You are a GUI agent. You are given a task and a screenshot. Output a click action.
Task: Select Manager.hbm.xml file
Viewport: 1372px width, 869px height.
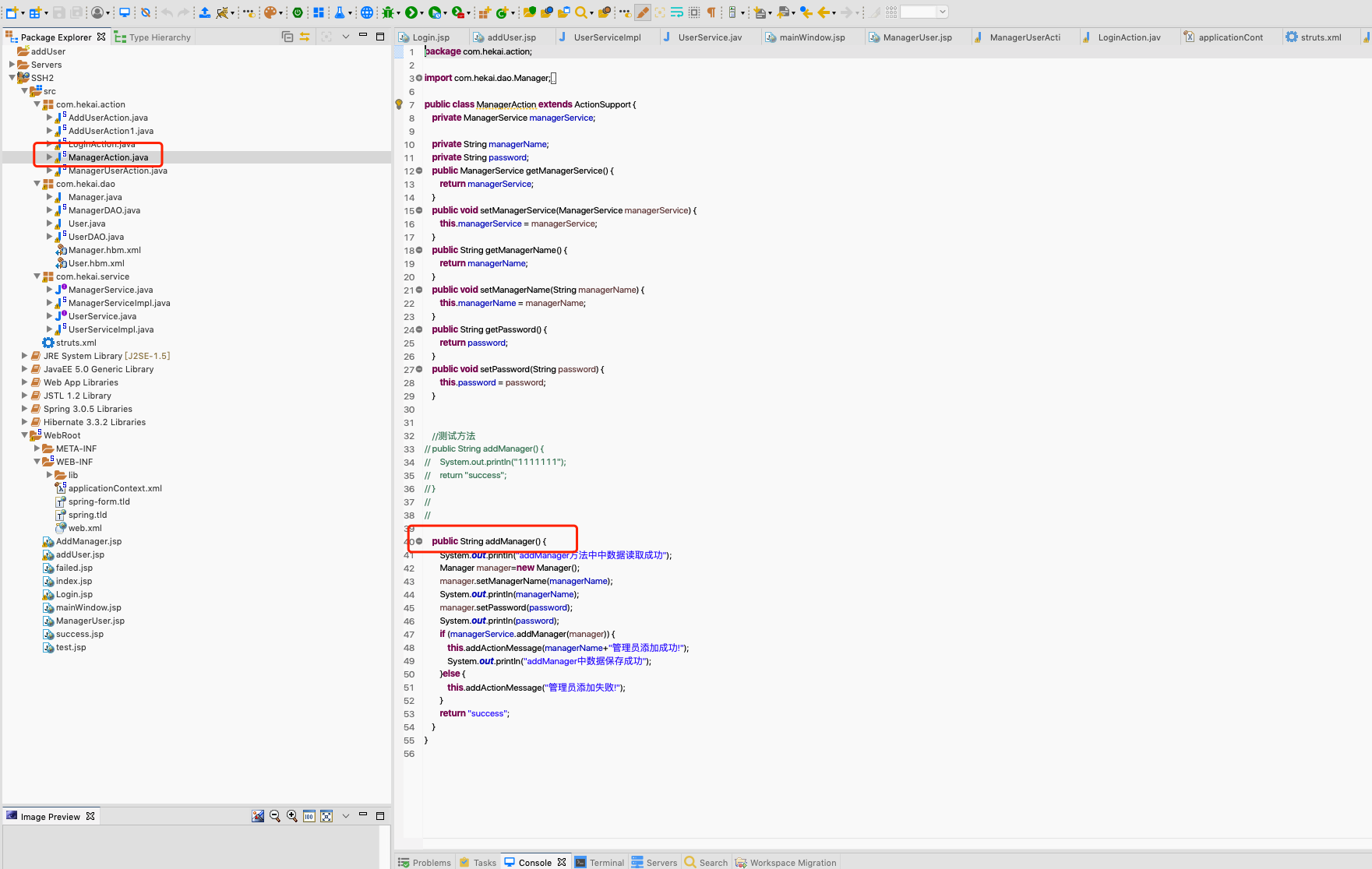(x=104, y=250)
